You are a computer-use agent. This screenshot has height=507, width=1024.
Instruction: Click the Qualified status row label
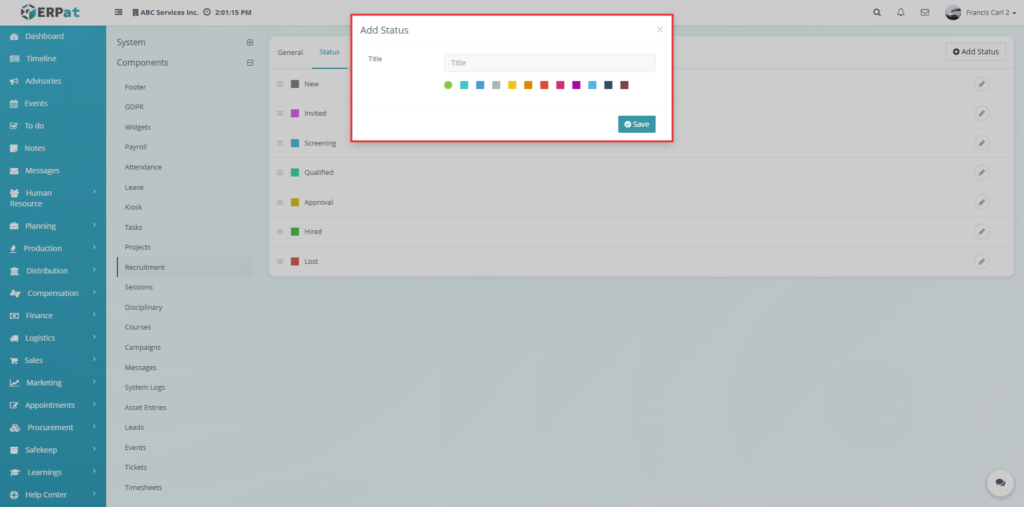(x=319, y=172)
